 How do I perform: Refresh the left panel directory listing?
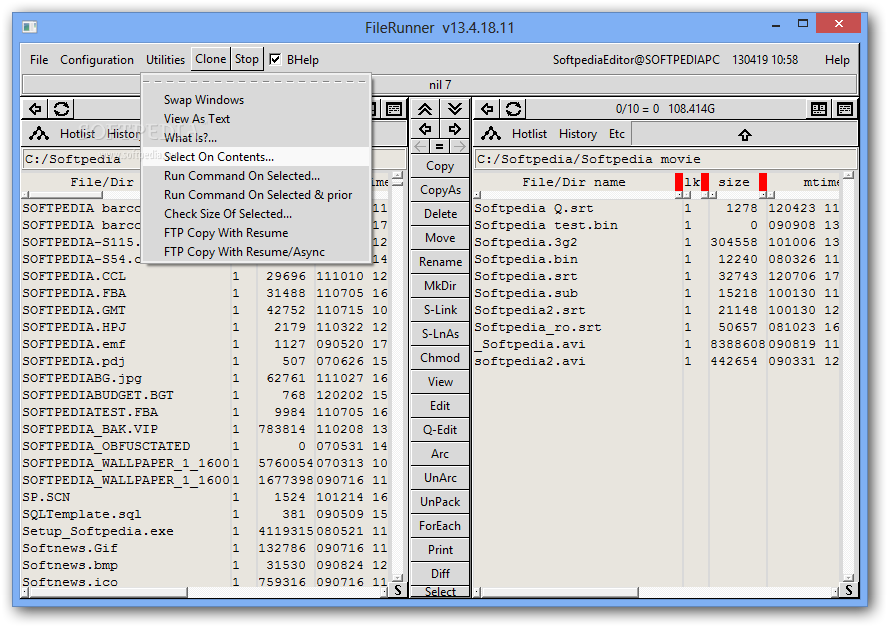coord(61,108)
